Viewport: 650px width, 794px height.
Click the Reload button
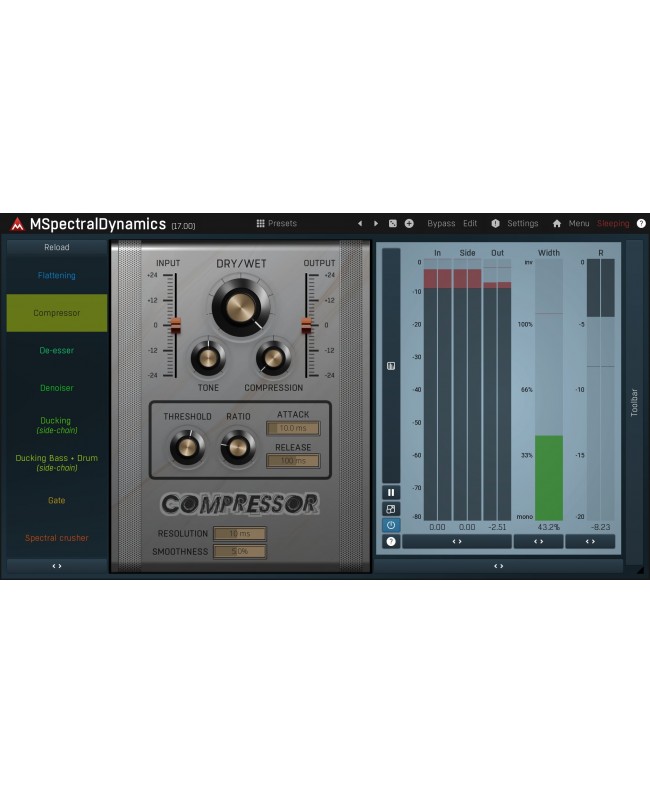(x=57, y=247)
